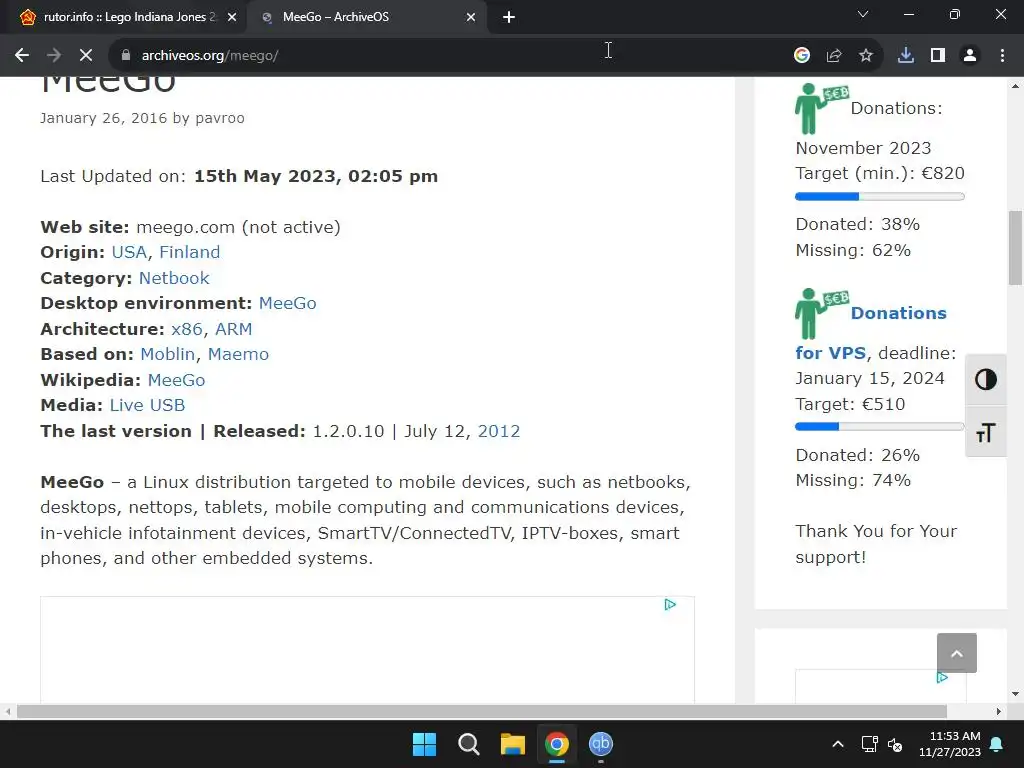Viewport: 1024px width, 768px height.
Task: Open the Live USB media link
Action: 148,406
